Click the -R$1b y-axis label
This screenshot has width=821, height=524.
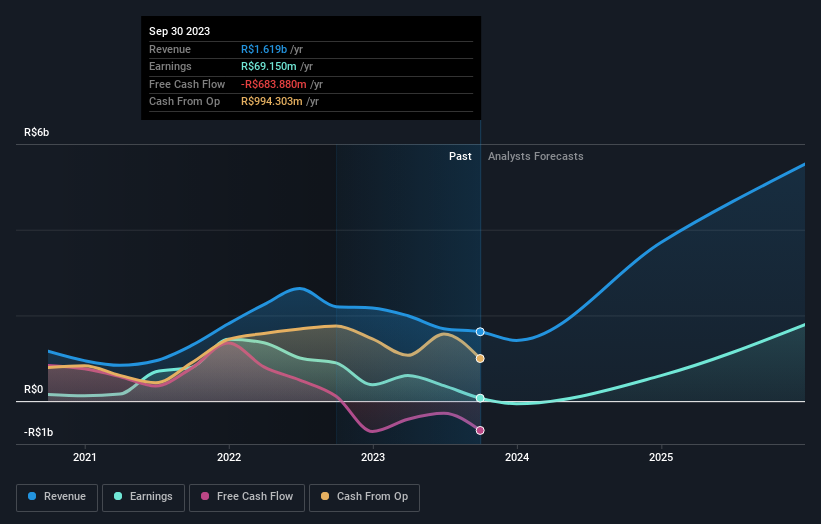click(x=38, y=432)
